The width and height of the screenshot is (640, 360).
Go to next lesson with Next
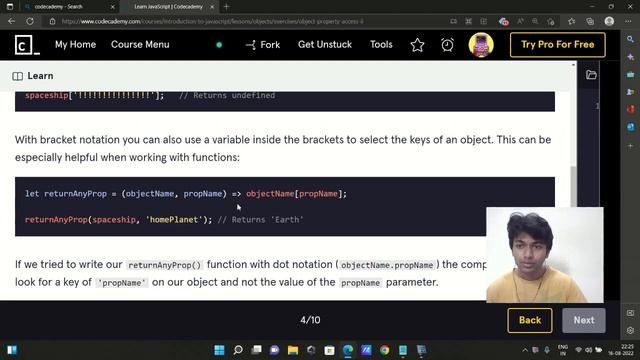pos(584,320)
